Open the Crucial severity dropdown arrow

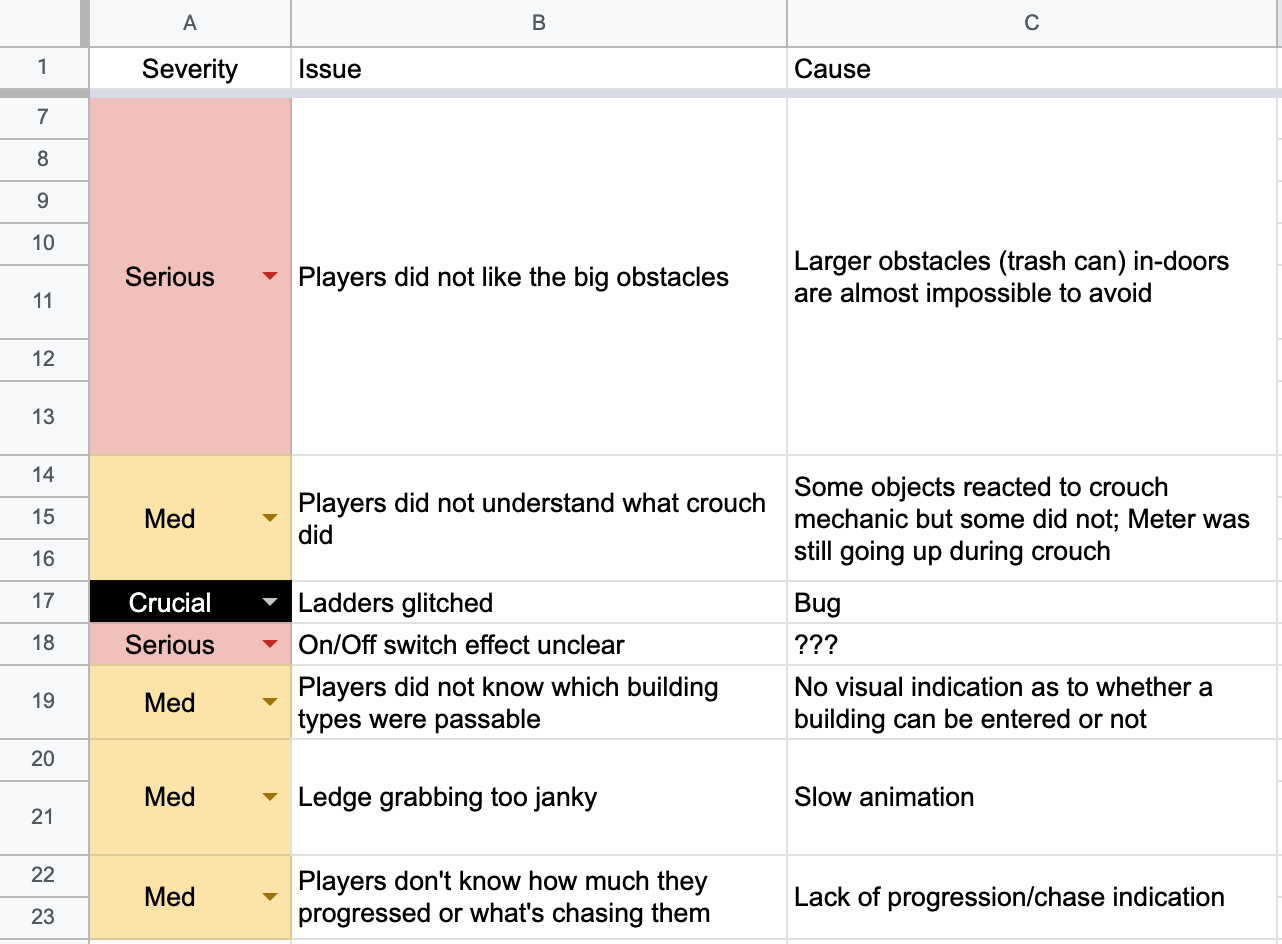tap(269, 602)
